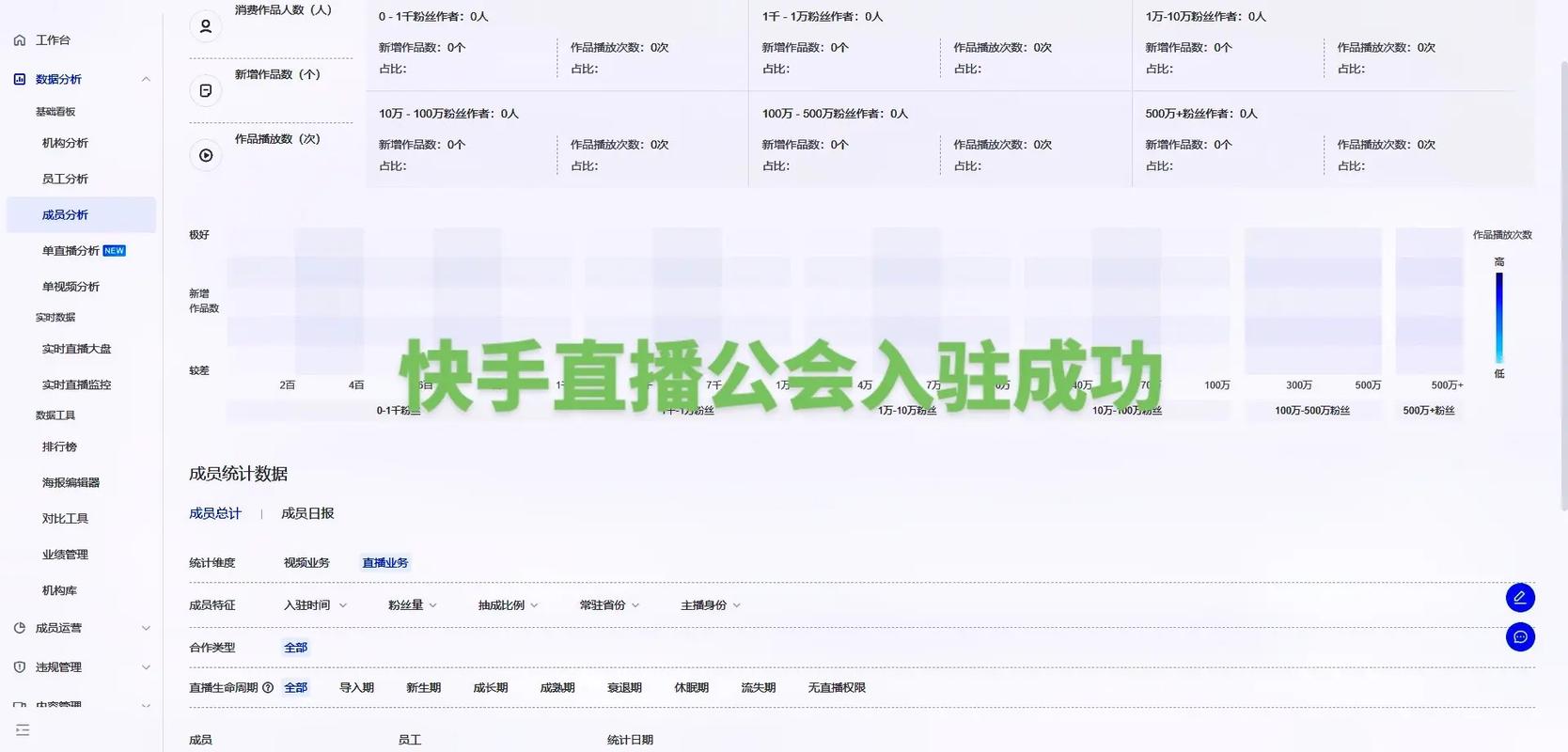Image resolution: width=1568 pixels, height=752 pixels.
Task: Open 机构库 in sidebar
Action: coord(59,590)
